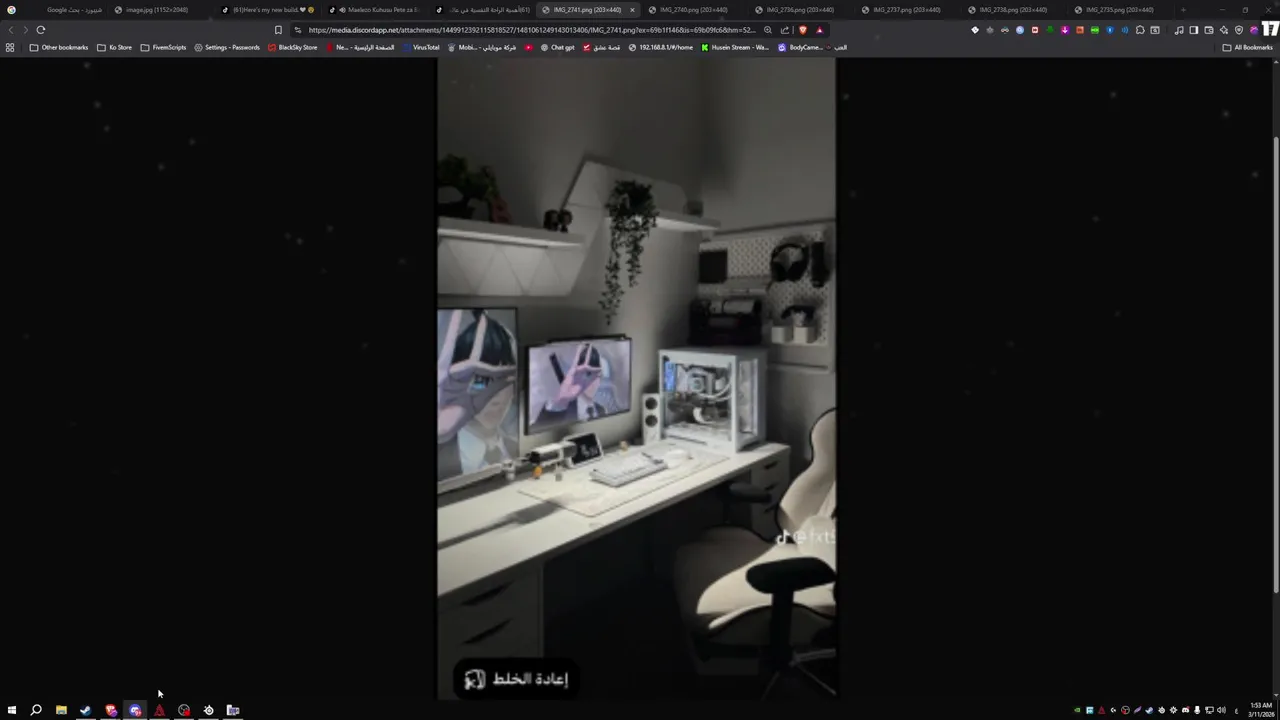Open the volume speaker icon in system tray
1280x720 pixels.
click(1221, 710)
